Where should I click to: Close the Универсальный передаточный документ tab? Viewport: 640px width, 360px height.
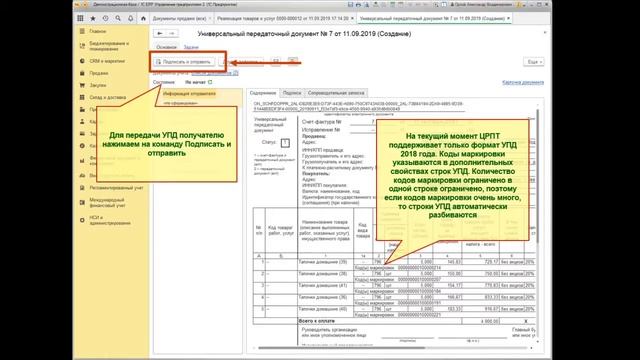(x=508, y=18)
